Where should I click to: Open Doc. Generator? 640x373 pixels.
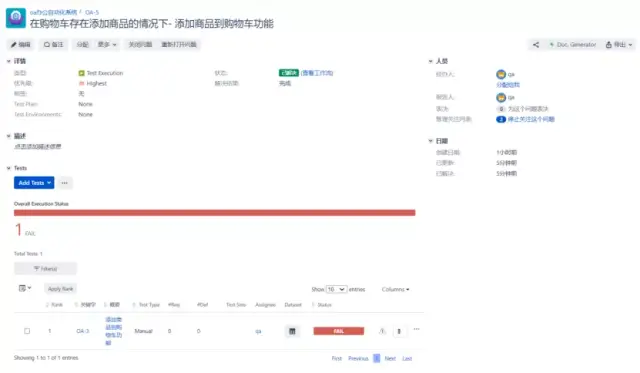(572, 44)
